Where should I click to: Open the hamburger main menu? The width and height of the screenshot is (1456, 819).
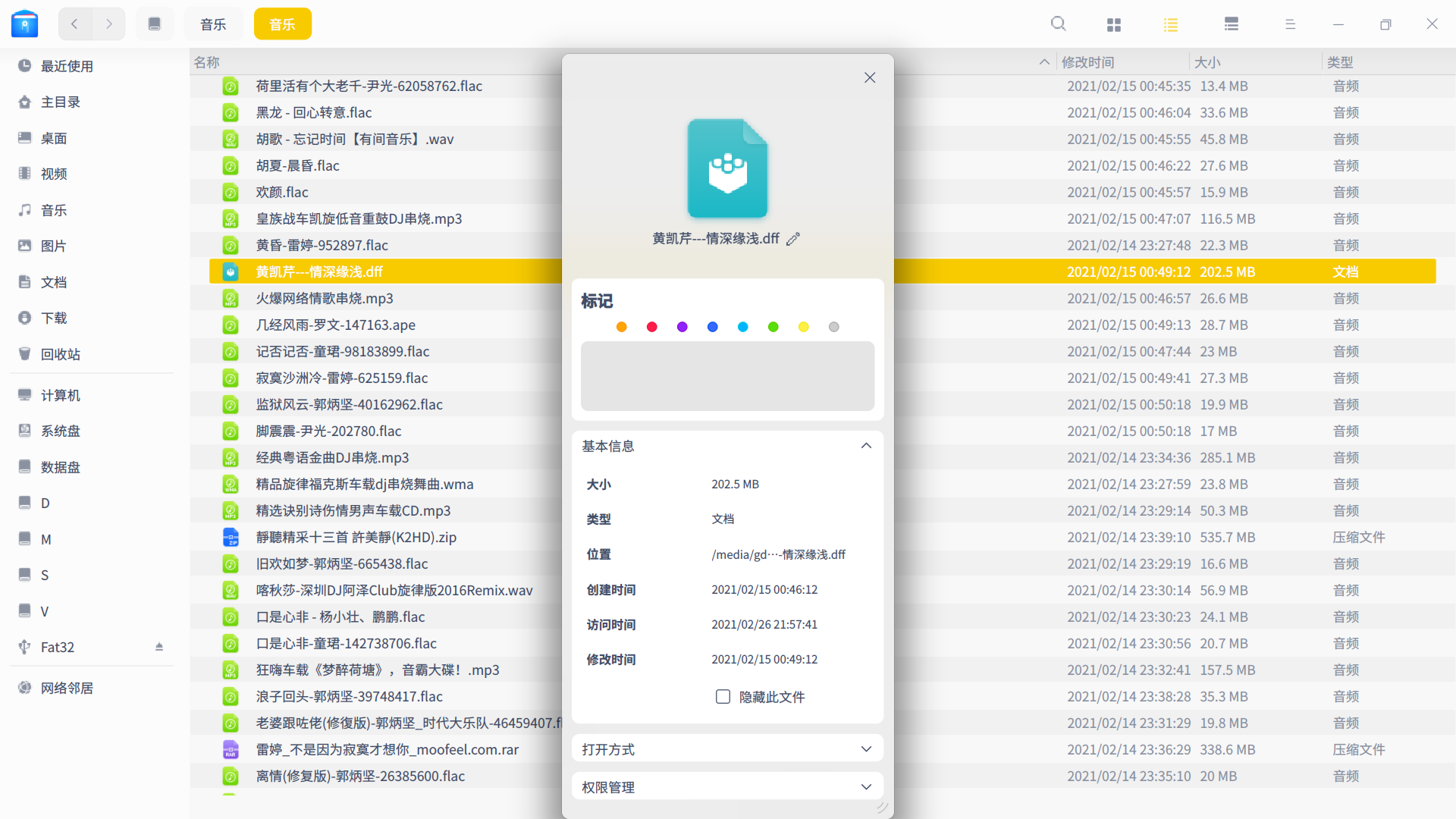point(1290,24)
